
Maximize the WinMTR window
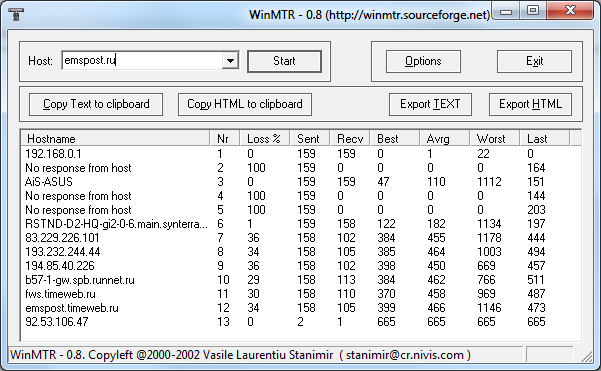point(533,11)
